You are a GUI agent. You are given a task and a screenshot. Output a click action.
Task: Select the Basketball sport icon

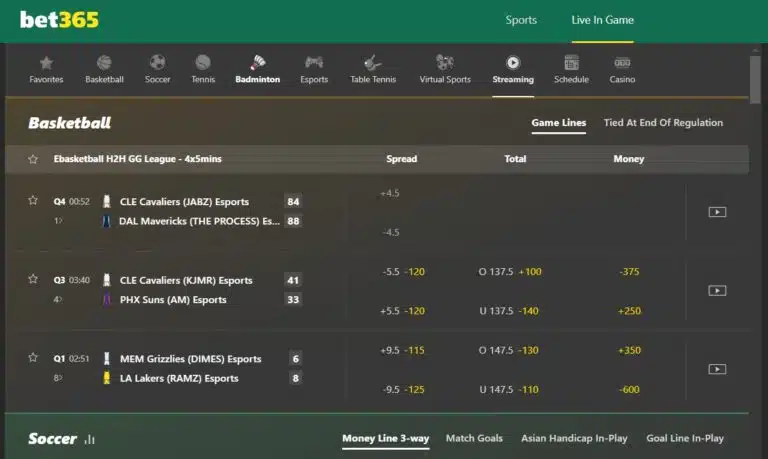(104, 63)
